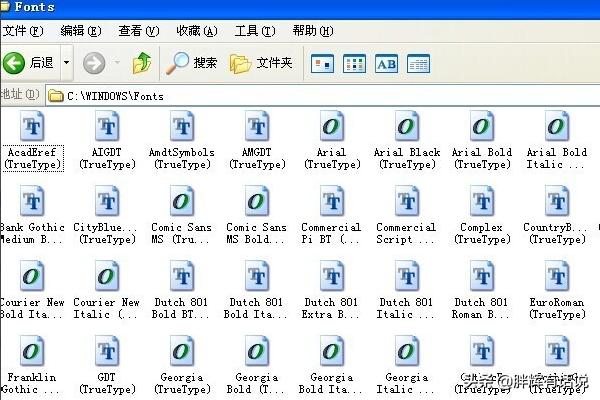Viewport: 600px width, 400px height.
Task: Select the Bank Gothic Medium font icon
Action: 32,201
